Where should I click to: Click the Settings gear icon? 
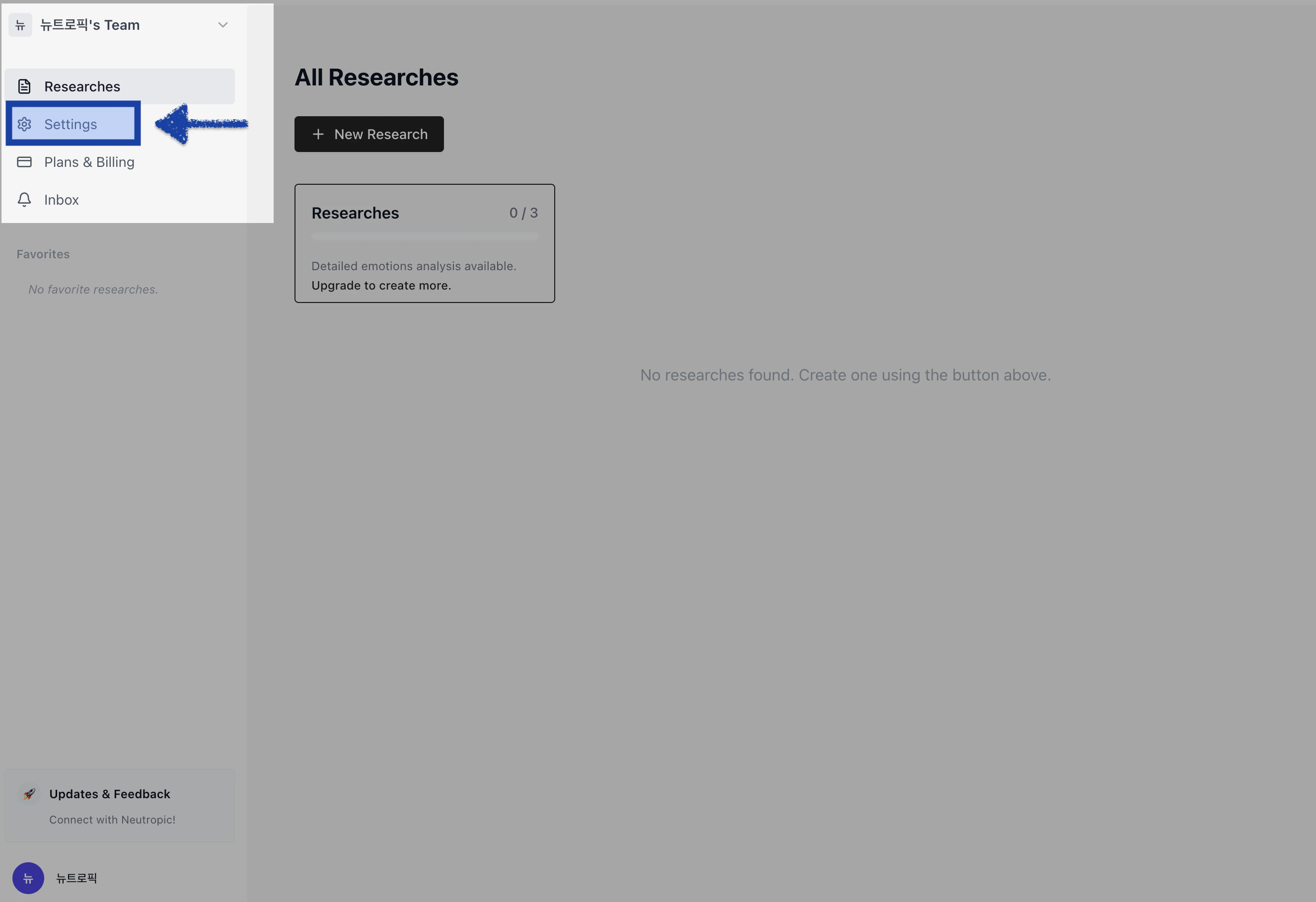(x=24, y=124)
